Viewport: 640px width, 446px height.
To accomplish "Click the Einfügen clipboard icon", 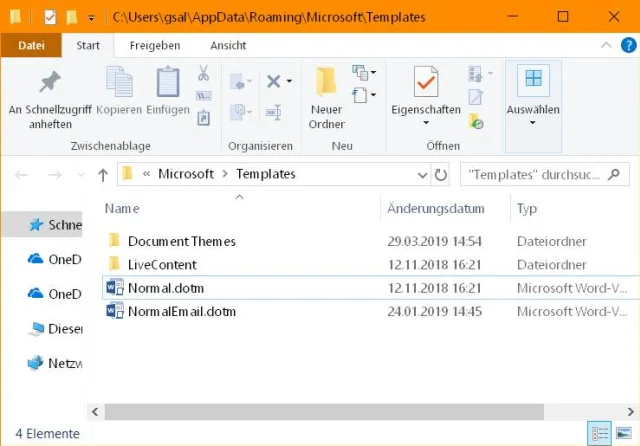I will pyautogui.click(x=168, y=82).
